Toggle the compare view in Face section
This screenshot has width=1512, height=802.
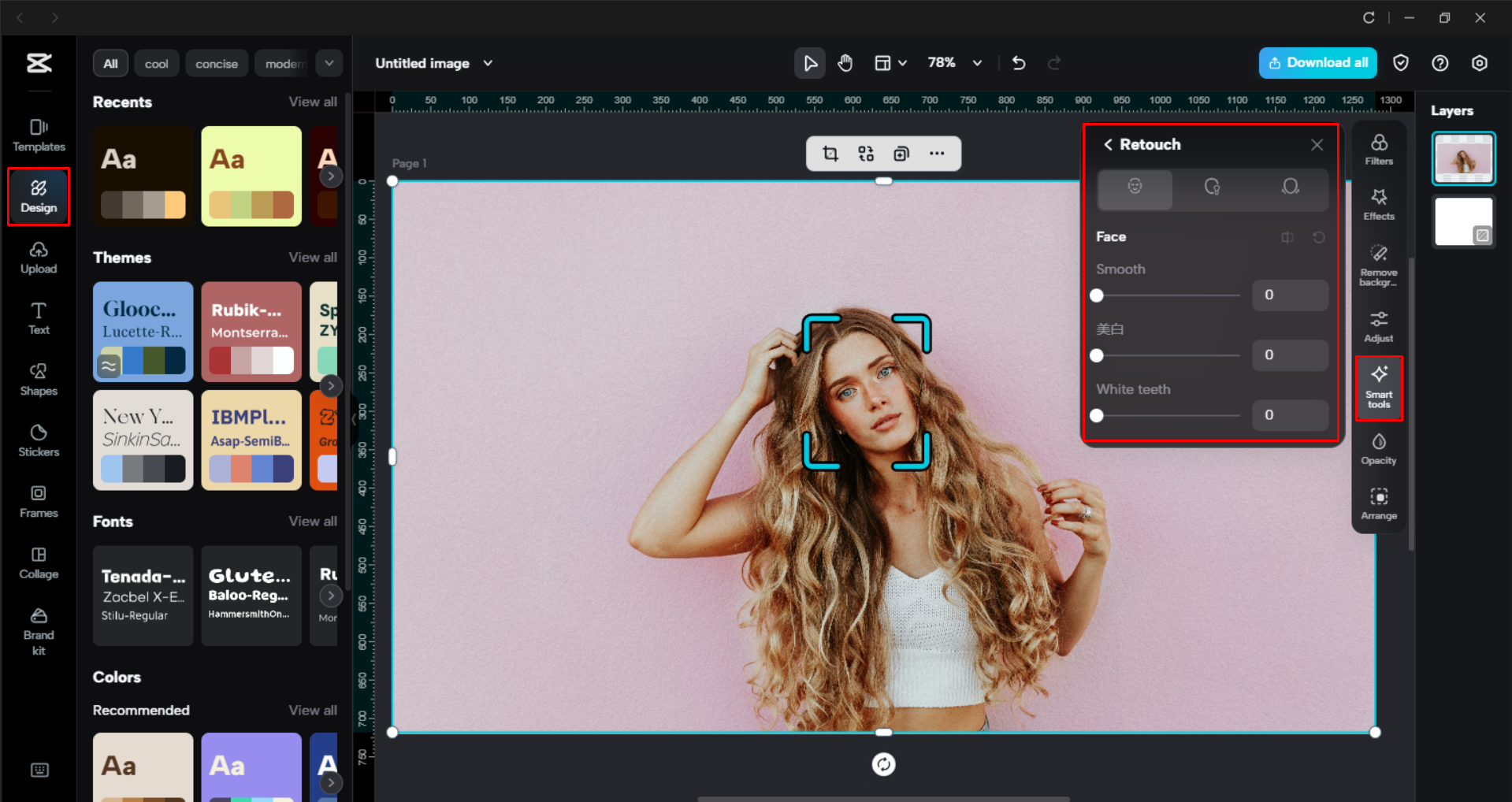(1287, 237)
